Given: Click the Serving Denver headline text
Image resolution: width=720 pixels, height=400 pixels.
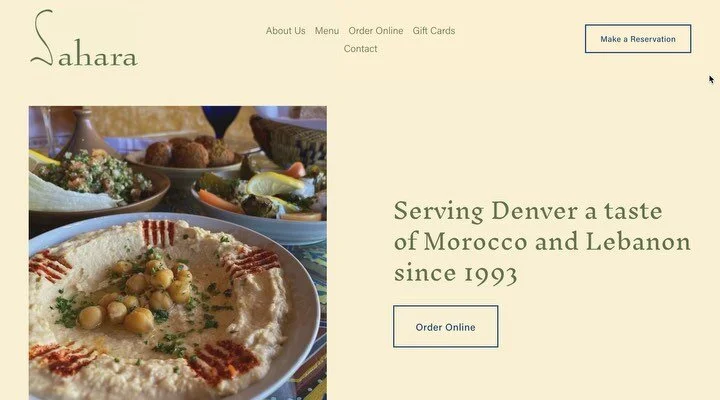Looking at the screenshot, I should pos(542,242).
